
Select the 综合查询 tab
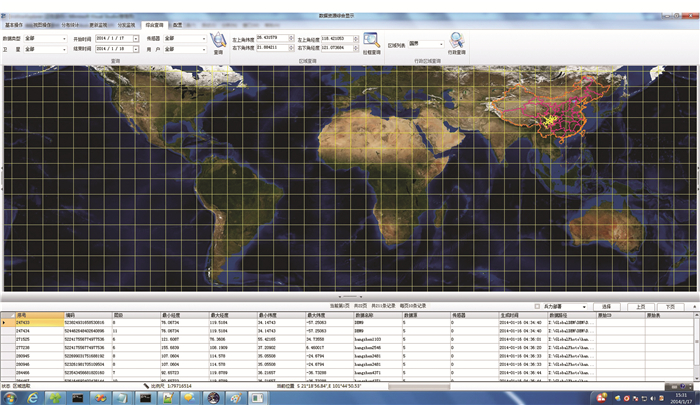155,24
